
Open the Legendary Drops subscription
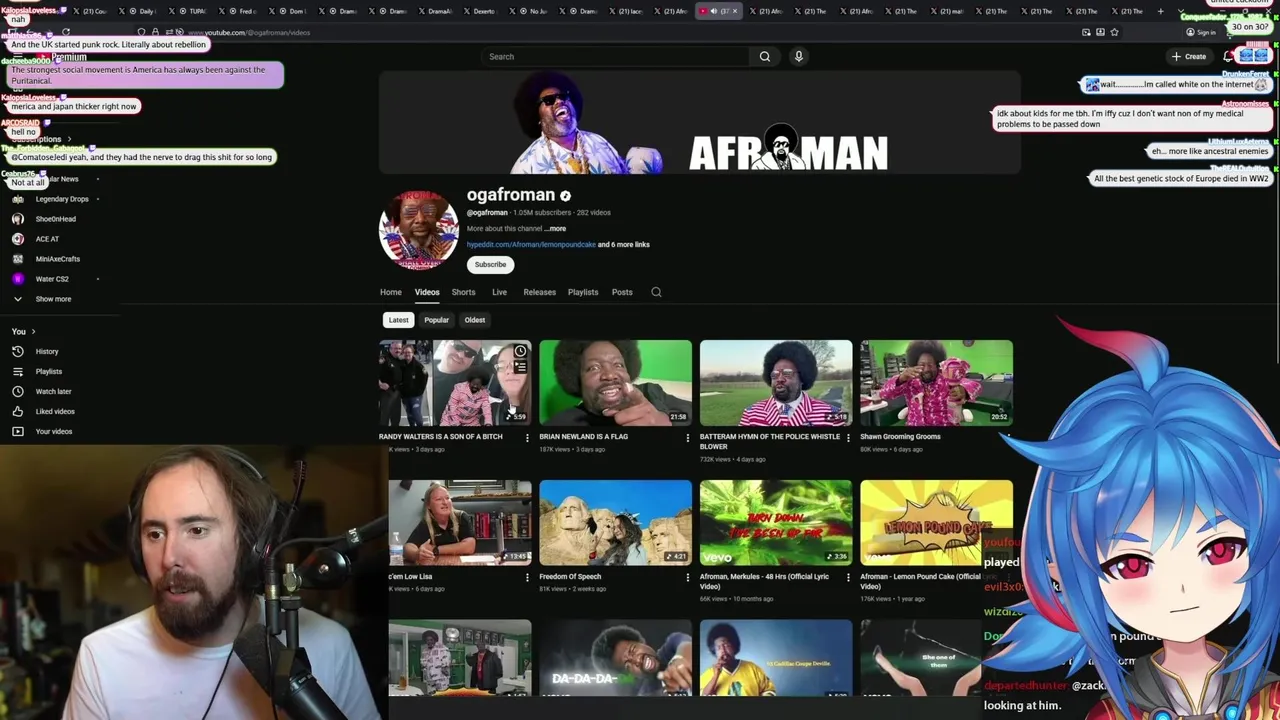click(62, 199)
